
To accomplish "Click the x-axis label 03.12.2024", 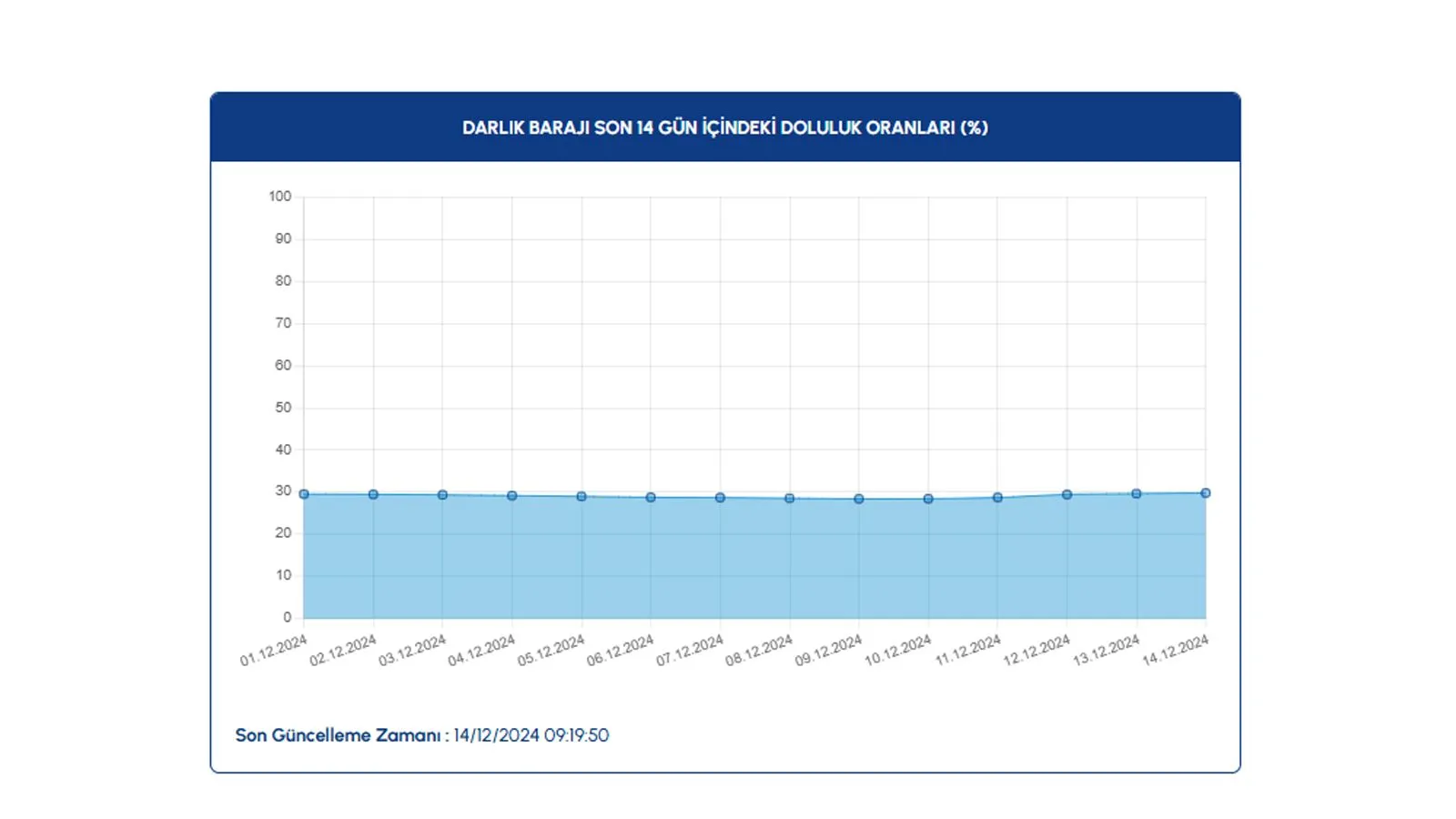I will click(x=412, y=651).
